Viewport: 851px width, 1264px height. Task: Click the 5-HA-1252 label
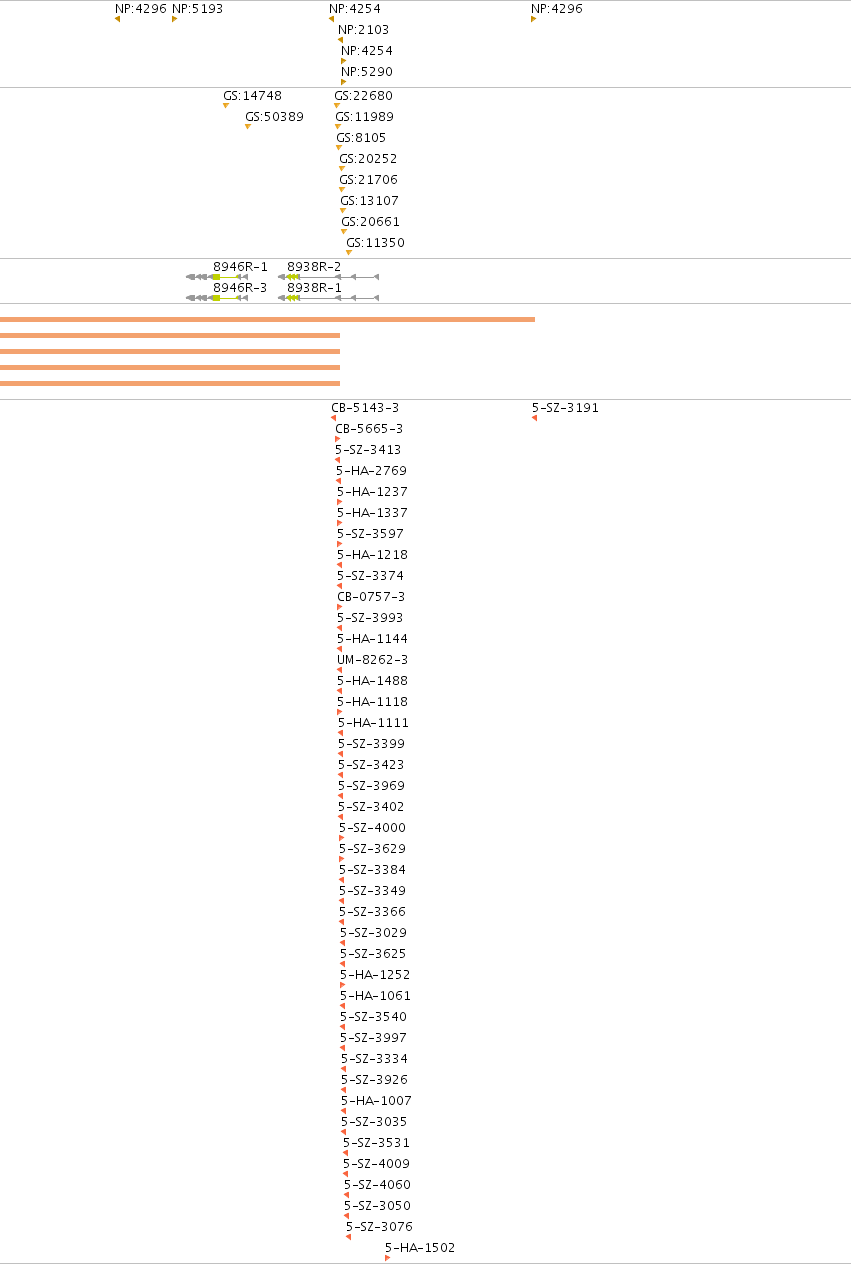tap(375, 975)
